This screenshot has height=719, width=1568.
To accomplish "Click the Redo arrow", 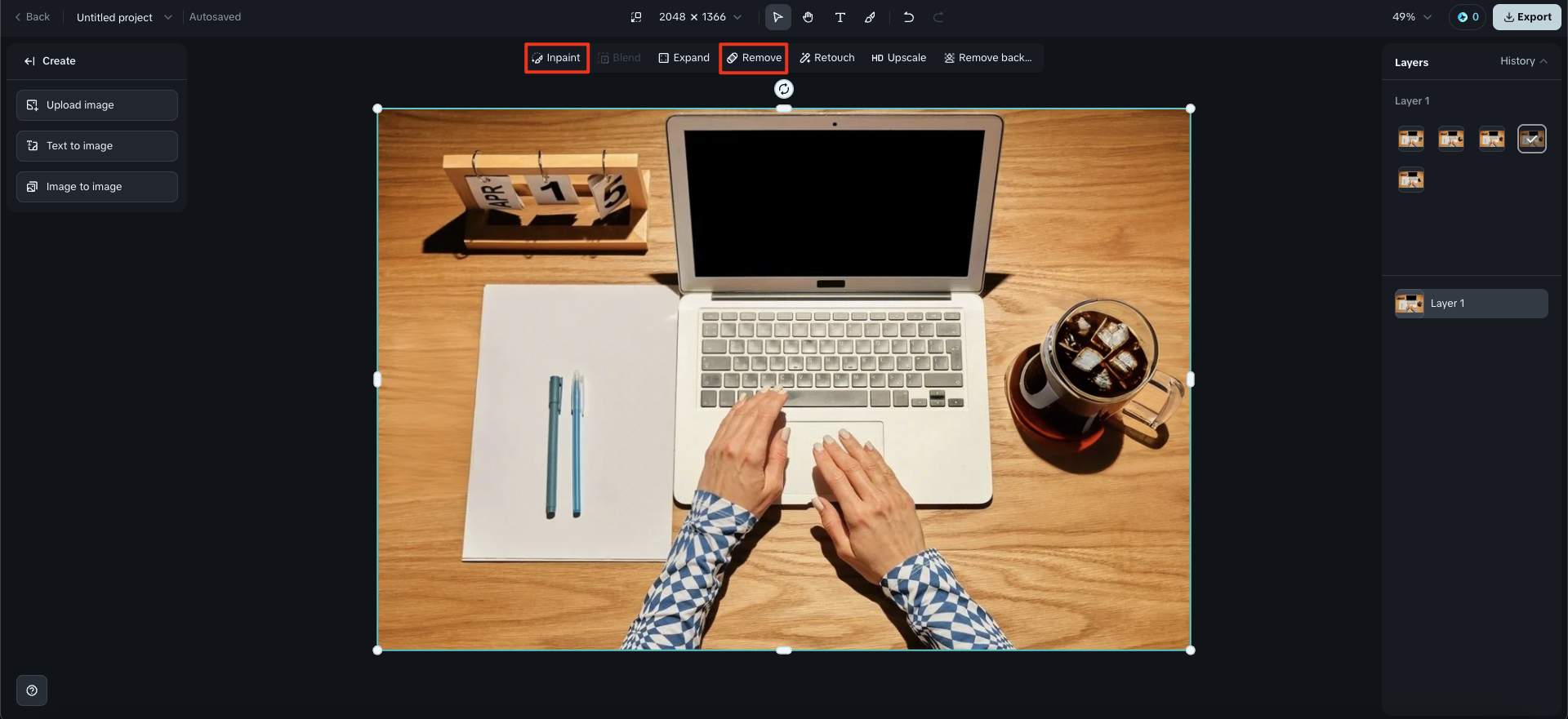I will pyautogui.click(x=938, y=17).
